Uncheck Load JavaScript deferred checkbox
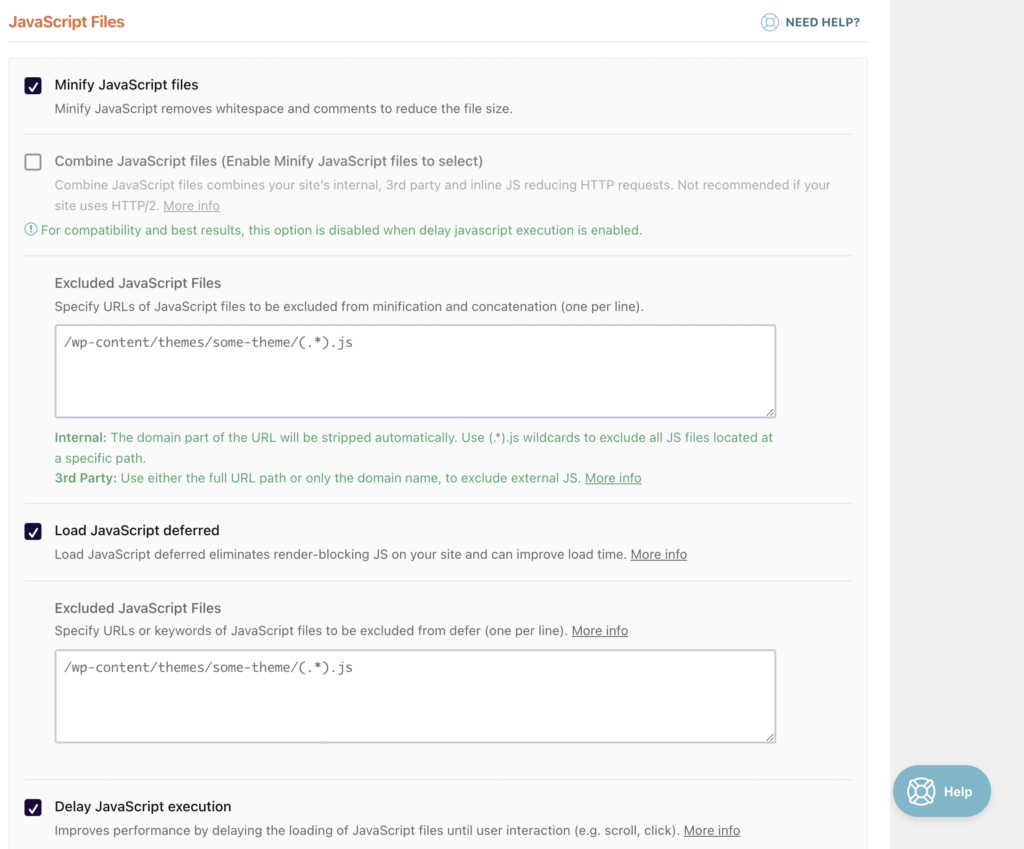The image size is (1024, 849). point(33,532)
